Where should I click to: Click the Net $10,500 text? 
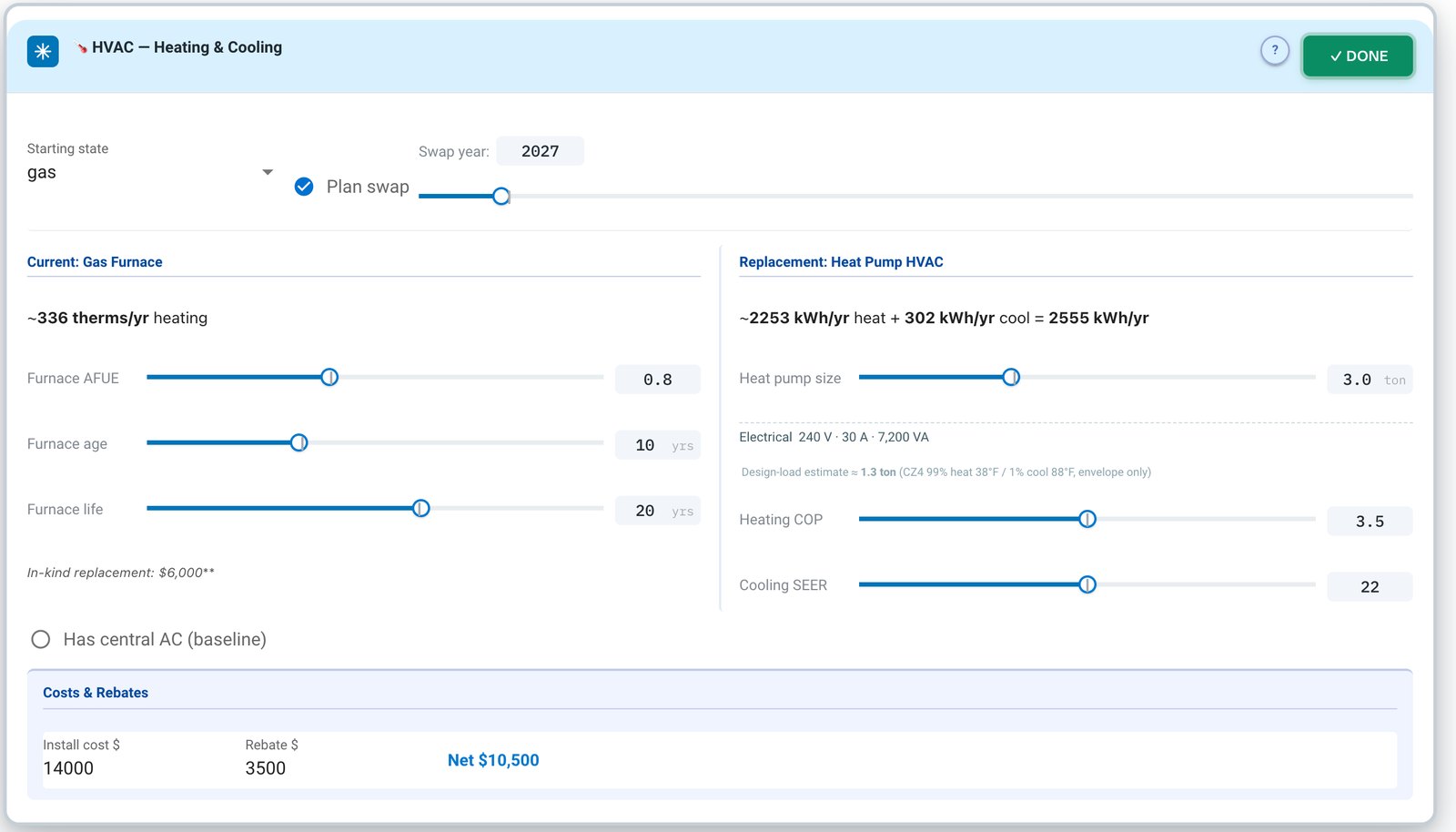493,760
